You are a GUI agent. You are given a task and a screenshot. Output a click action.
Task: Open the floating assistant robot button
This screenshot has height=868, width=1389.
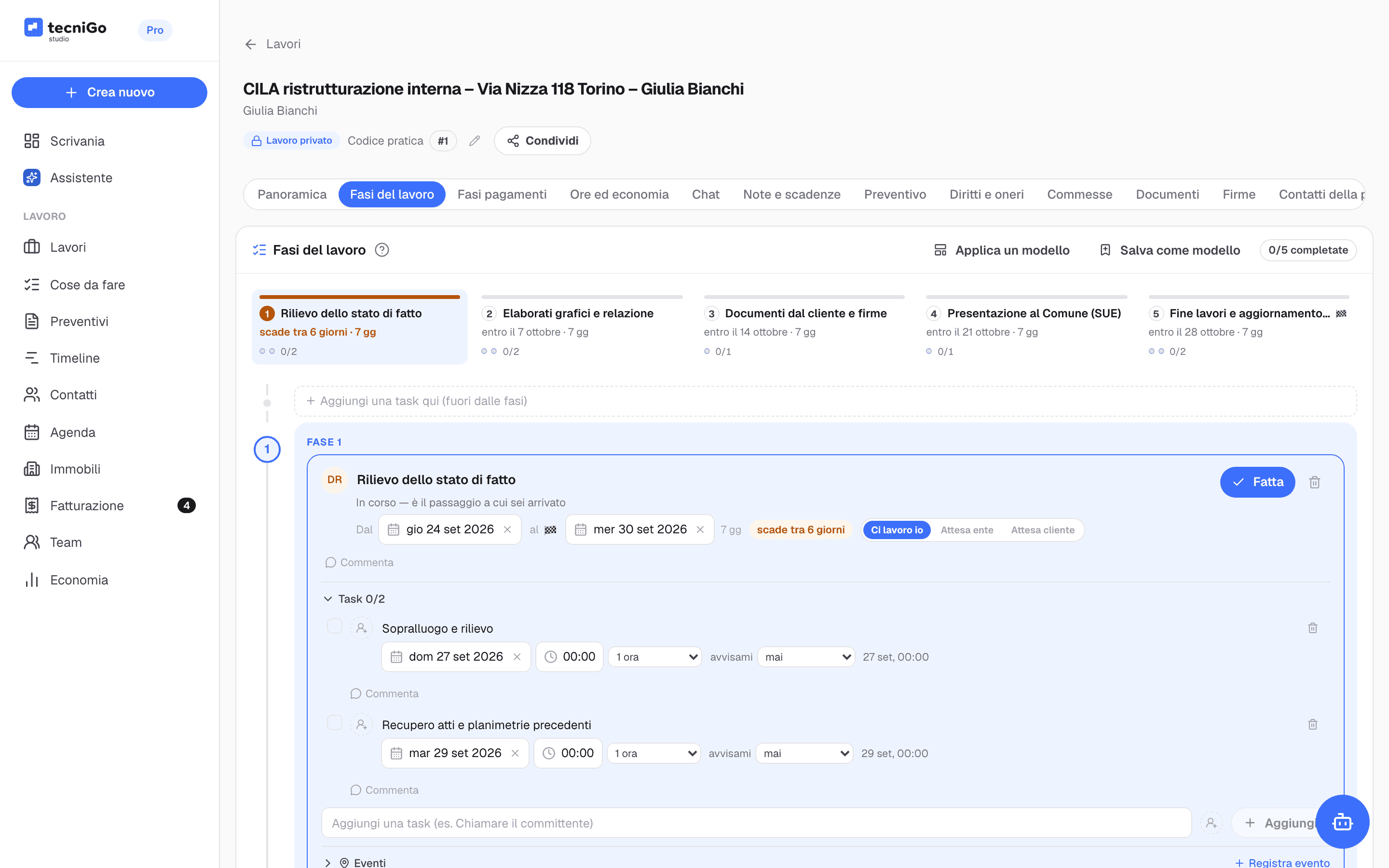(x=1343, y=822)
